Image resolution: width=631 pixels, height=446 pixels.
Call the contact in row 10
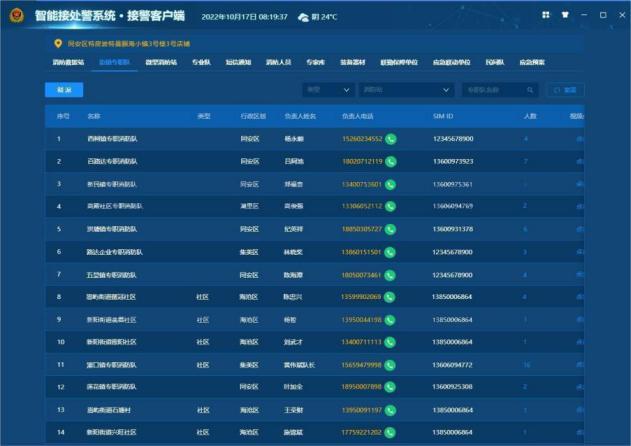pos(390,342)
